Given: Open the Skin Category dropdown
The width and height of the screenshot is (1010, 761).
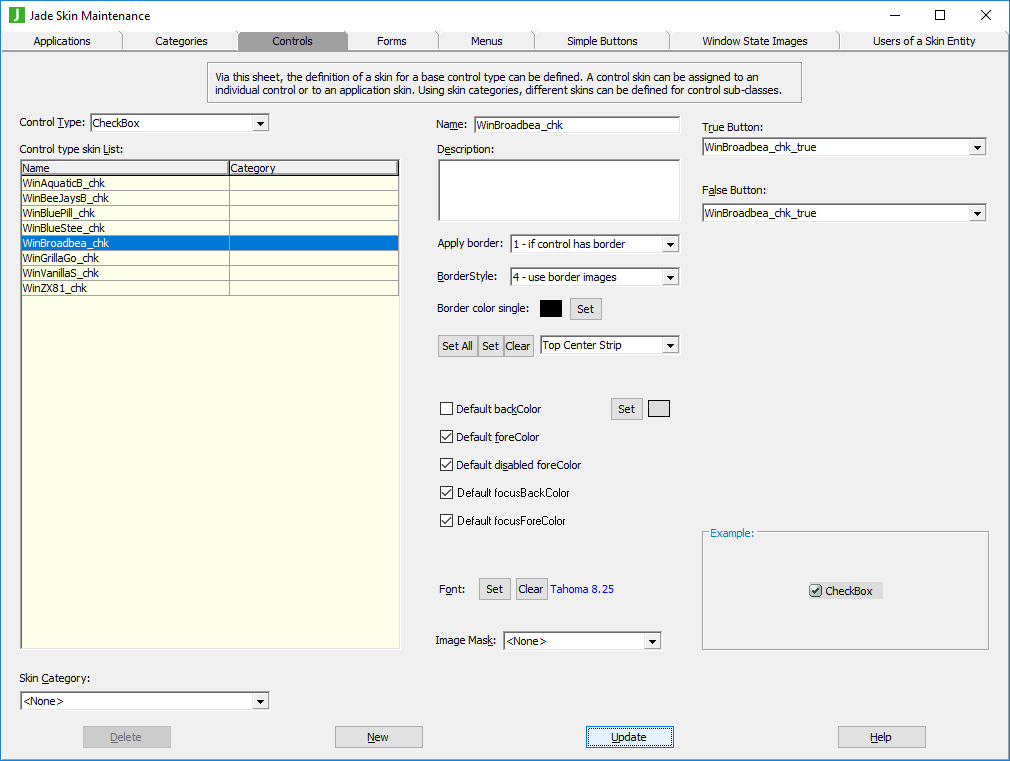Looking at the screenshot, I should click(x=260, y=701).
